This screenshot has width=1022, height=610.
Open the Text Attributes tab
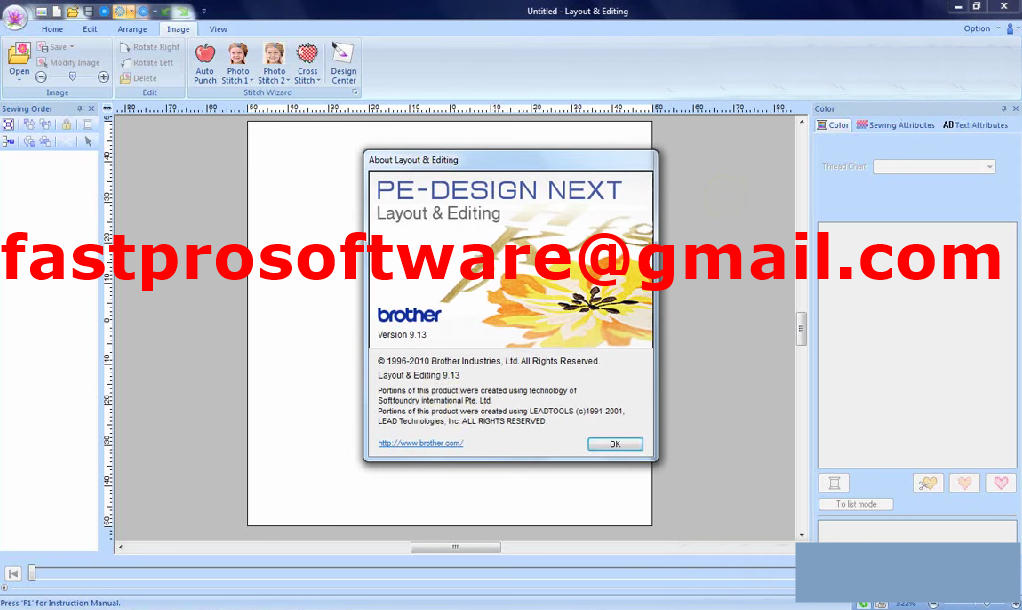click(x=975, y=125)
